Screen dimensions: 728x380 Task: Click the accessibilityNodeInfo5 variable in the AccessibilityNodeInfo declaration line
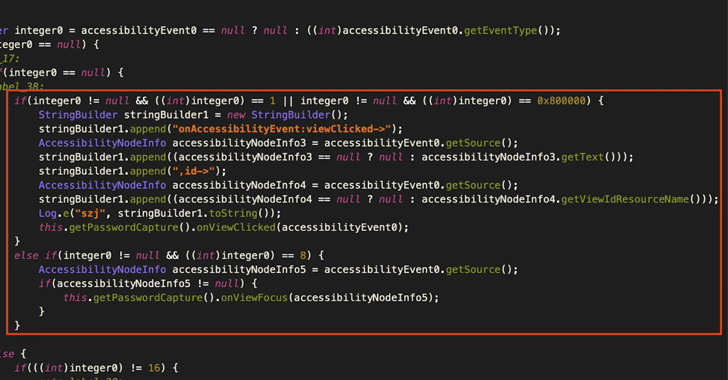click(x=239, y=269)
